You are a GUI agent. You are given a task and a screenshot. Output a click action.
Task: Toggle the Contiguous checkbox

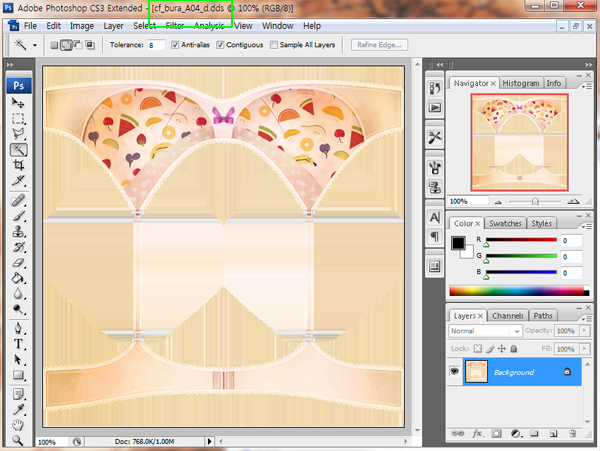220,45
